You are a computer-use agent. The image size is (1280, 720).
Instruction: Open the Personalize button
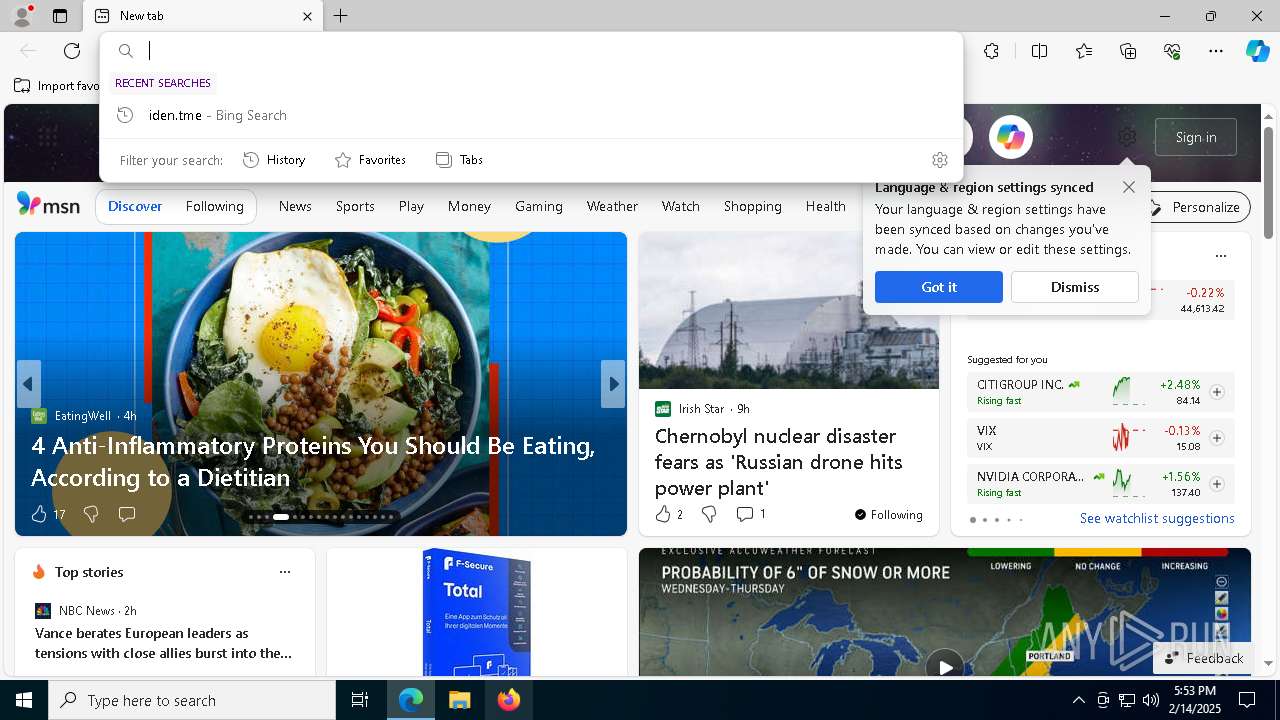(1196, 207)
